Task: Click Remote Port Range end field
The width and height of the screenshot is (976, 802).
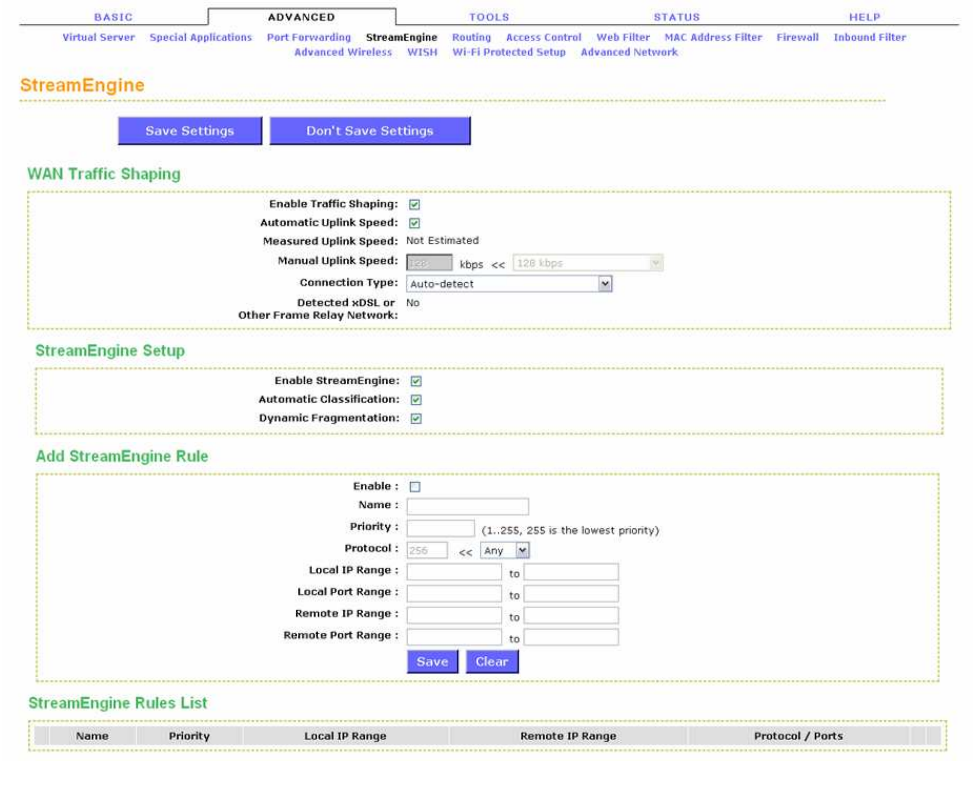Action: (x=571, y=637)
